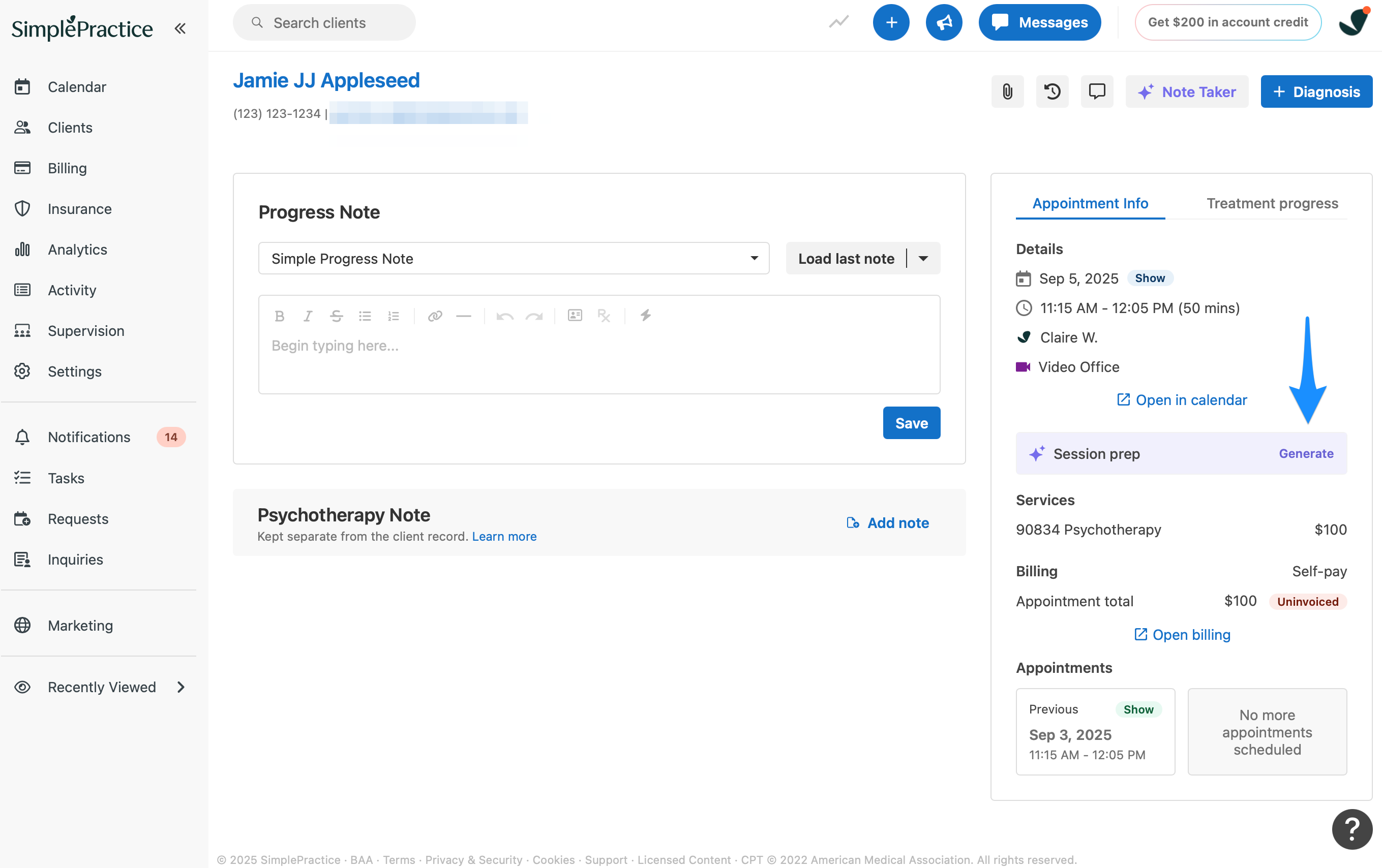The height and width of the screenshot is (868, 1382).
Task: Open billing
Action: [1182, 635]
